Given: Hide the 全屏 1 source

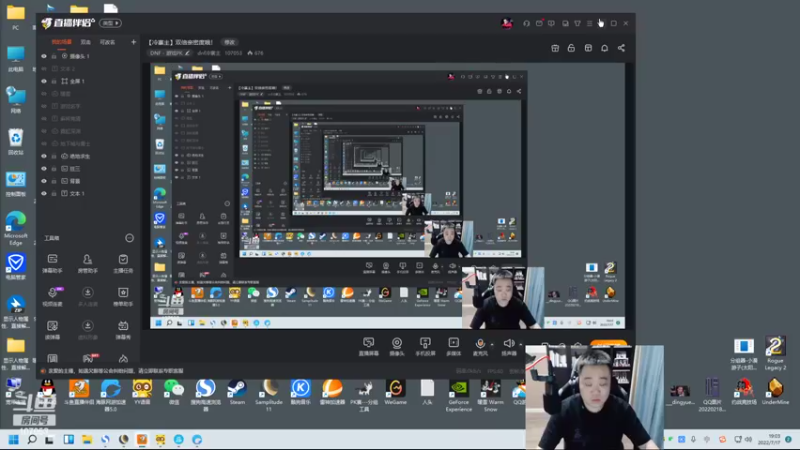Looking at the screenshot, I should (x=44, y=81).
